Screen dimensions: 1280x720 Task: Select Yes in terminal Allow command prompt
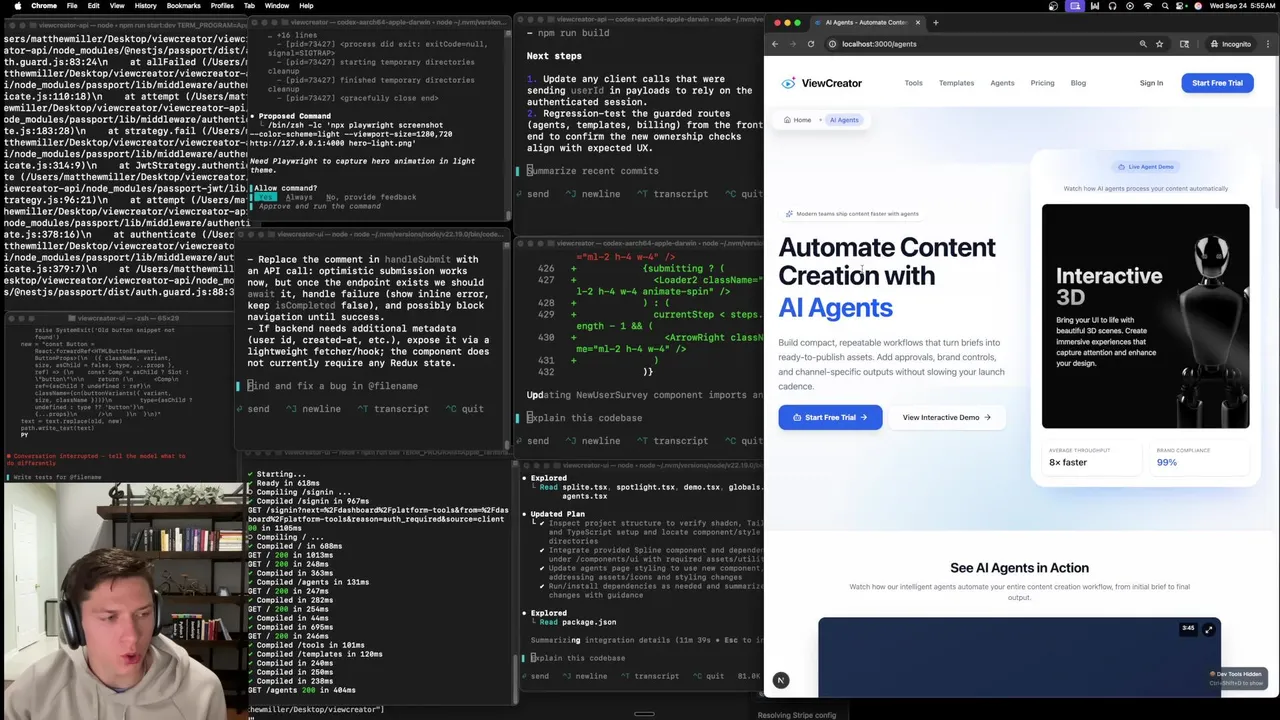(x=264, y=197)
